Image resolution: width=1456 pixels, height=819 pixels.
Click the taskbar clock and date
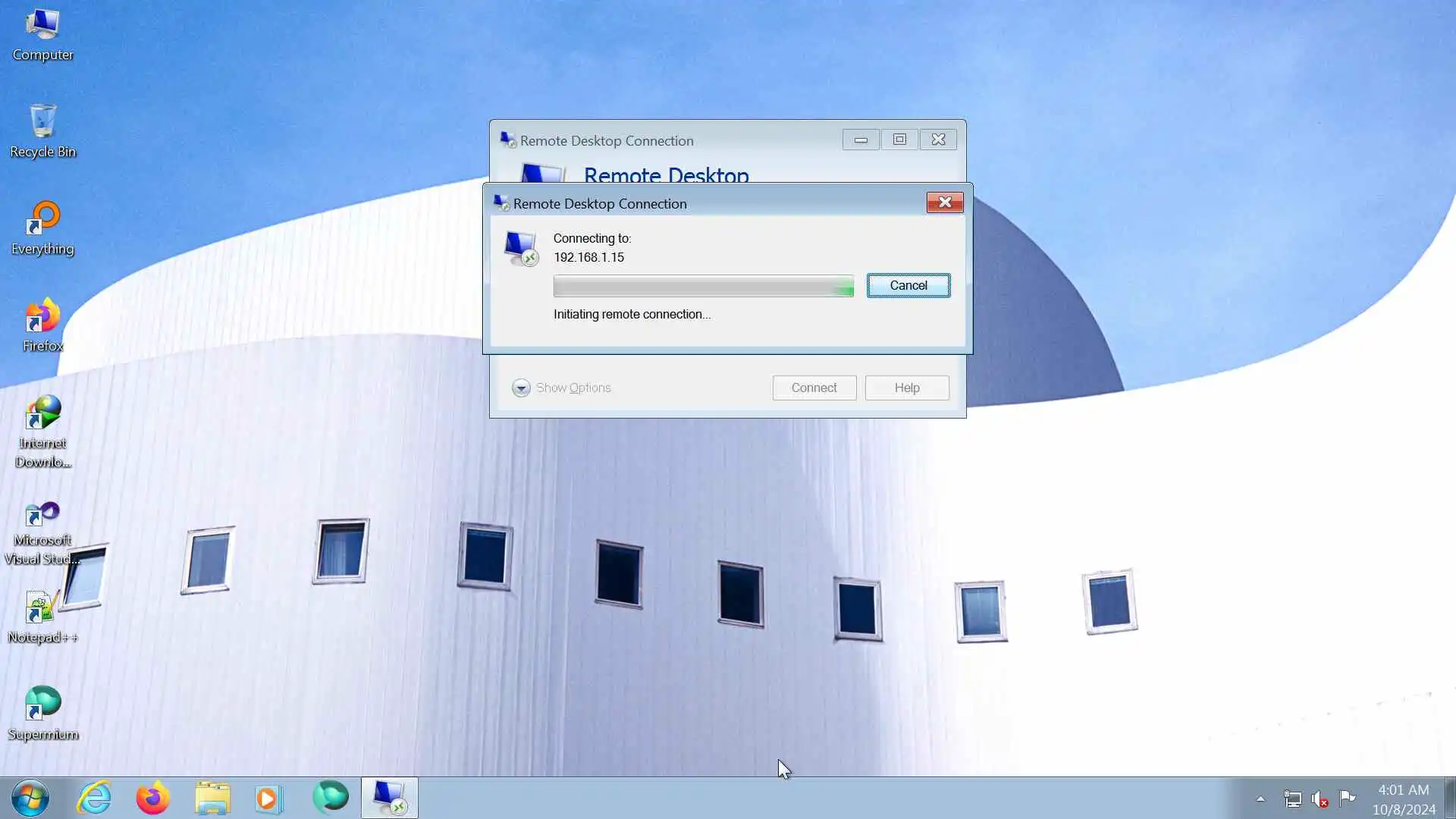click(x=1403, y=799)
